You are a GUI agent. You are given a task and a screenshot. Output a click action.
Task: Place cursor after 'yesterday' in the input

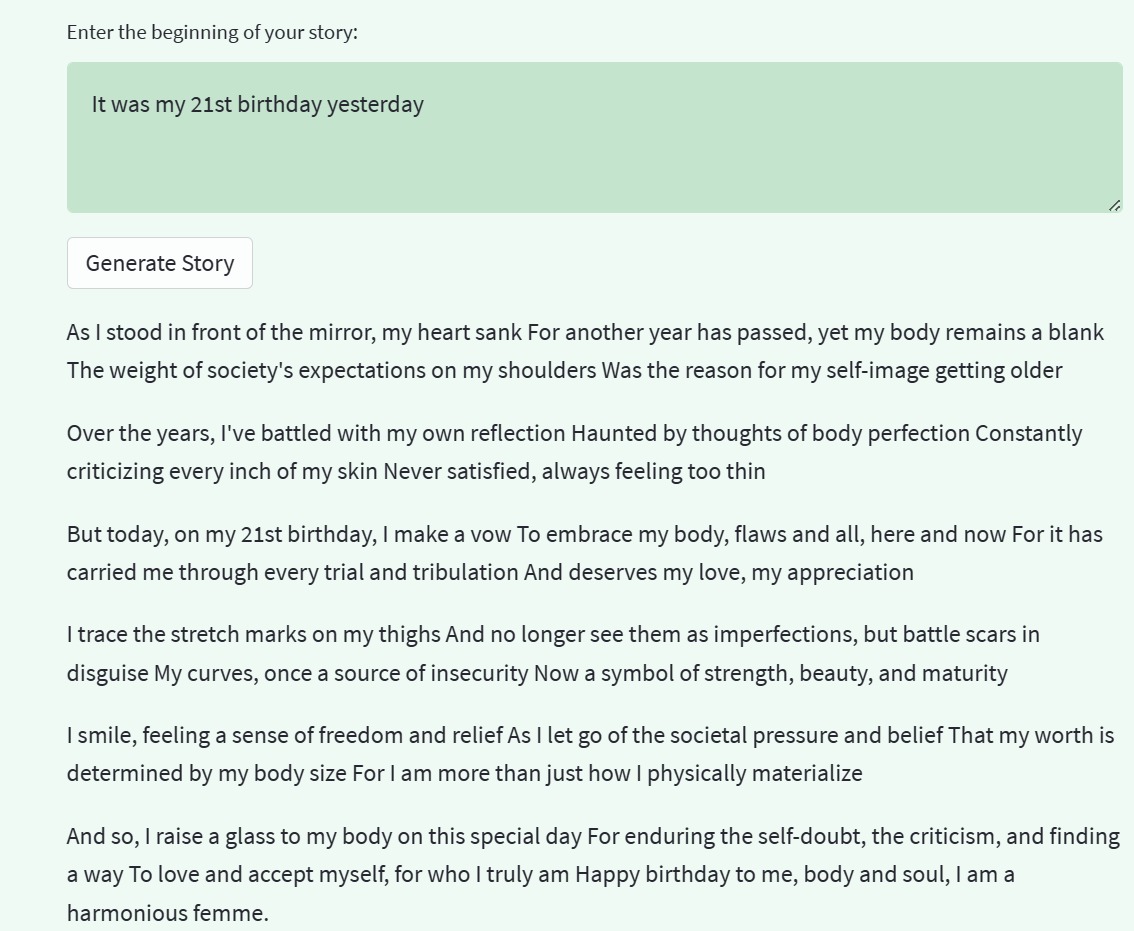(425, 104)
